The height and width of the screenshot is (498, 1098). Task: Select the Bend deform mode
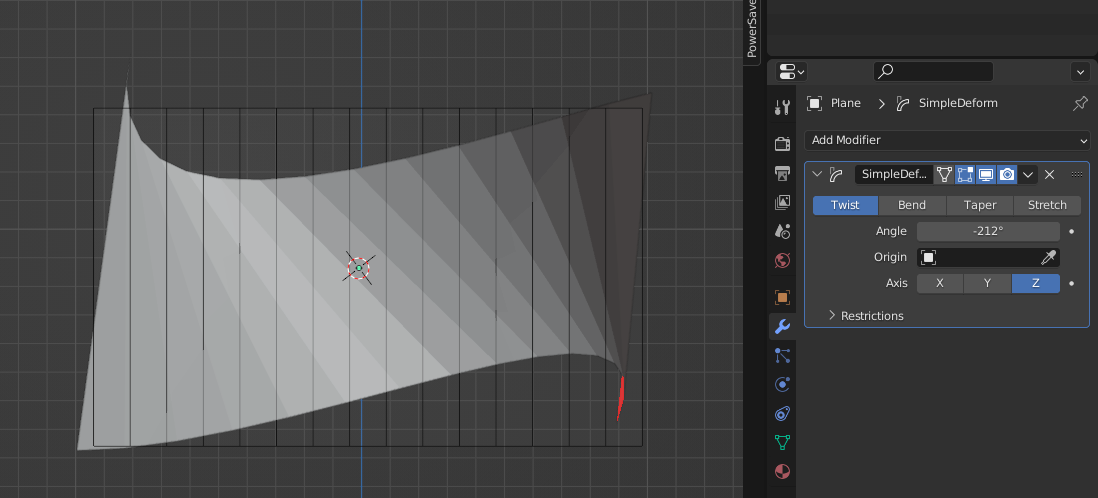(911, 205)
